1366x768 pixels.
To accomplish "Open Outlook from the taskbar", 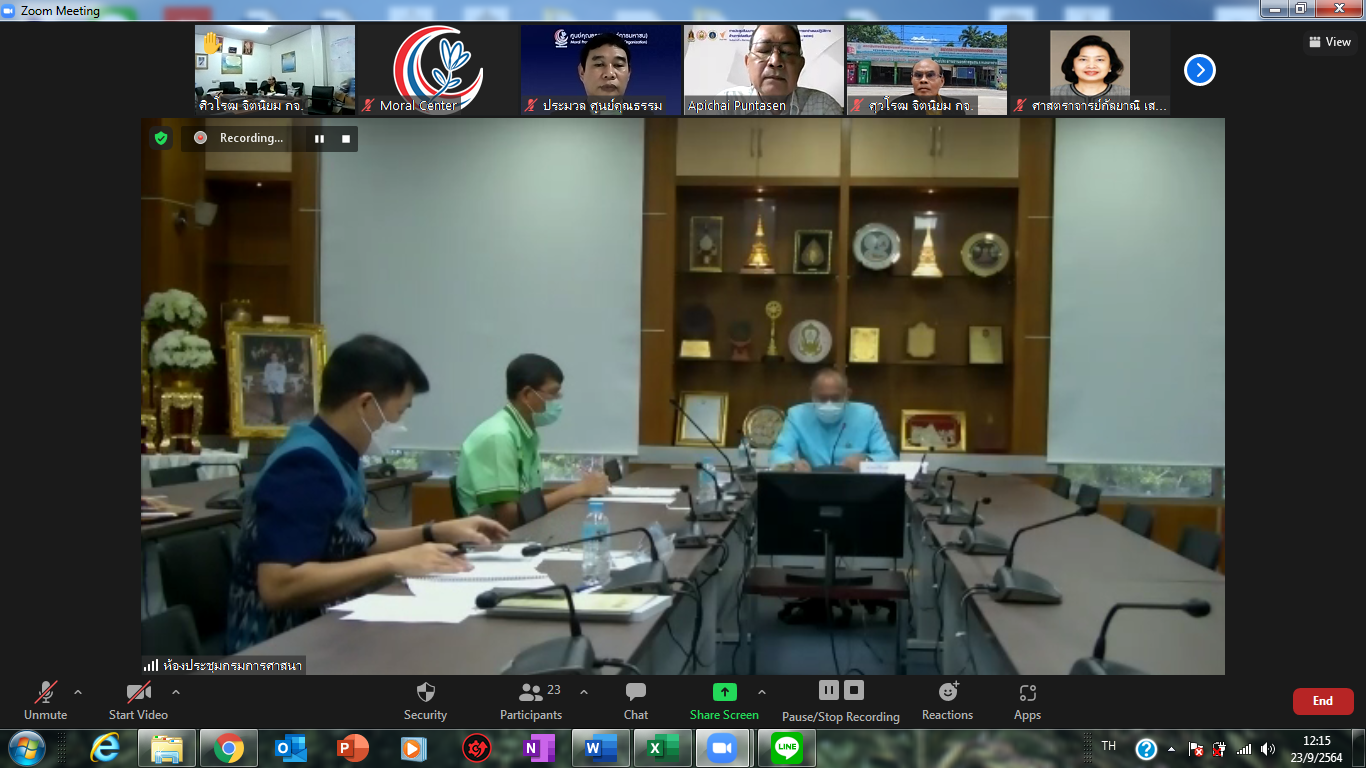I will 290,748.
